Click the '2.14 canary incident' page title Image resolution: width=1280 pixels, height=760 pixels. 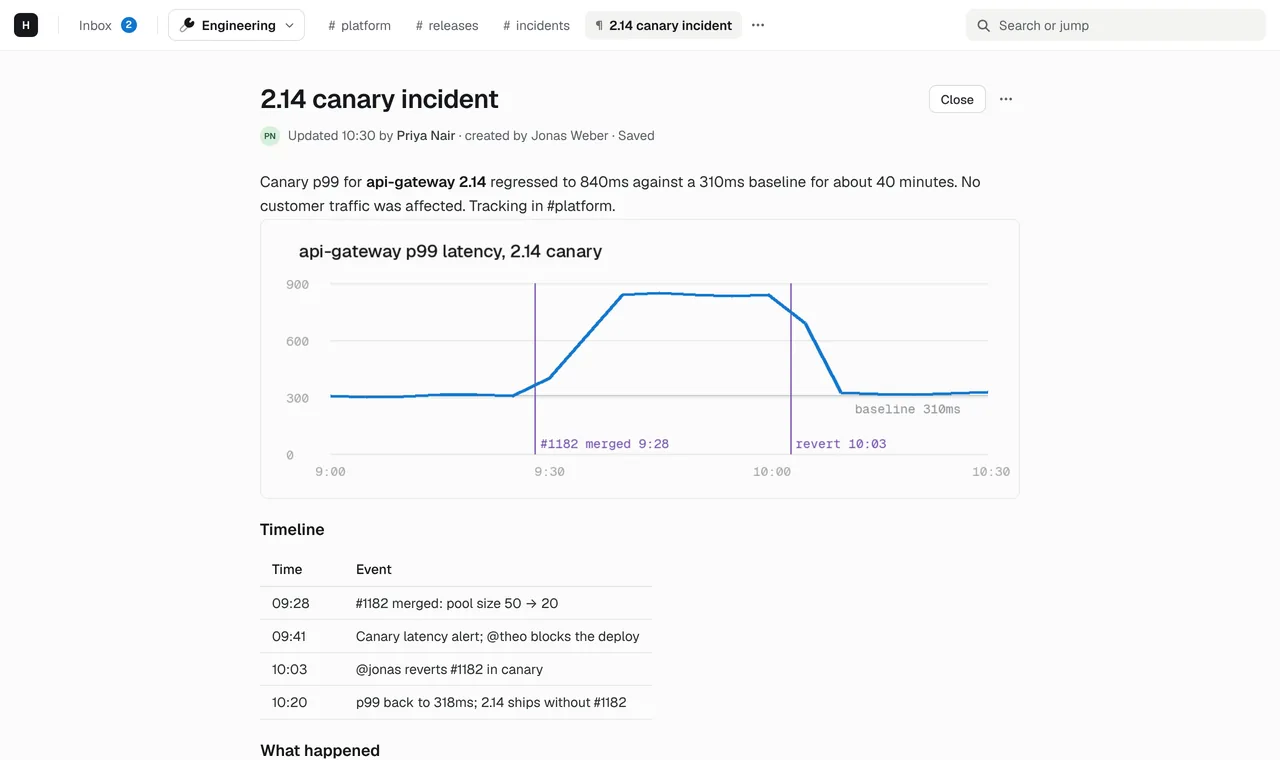379,99
